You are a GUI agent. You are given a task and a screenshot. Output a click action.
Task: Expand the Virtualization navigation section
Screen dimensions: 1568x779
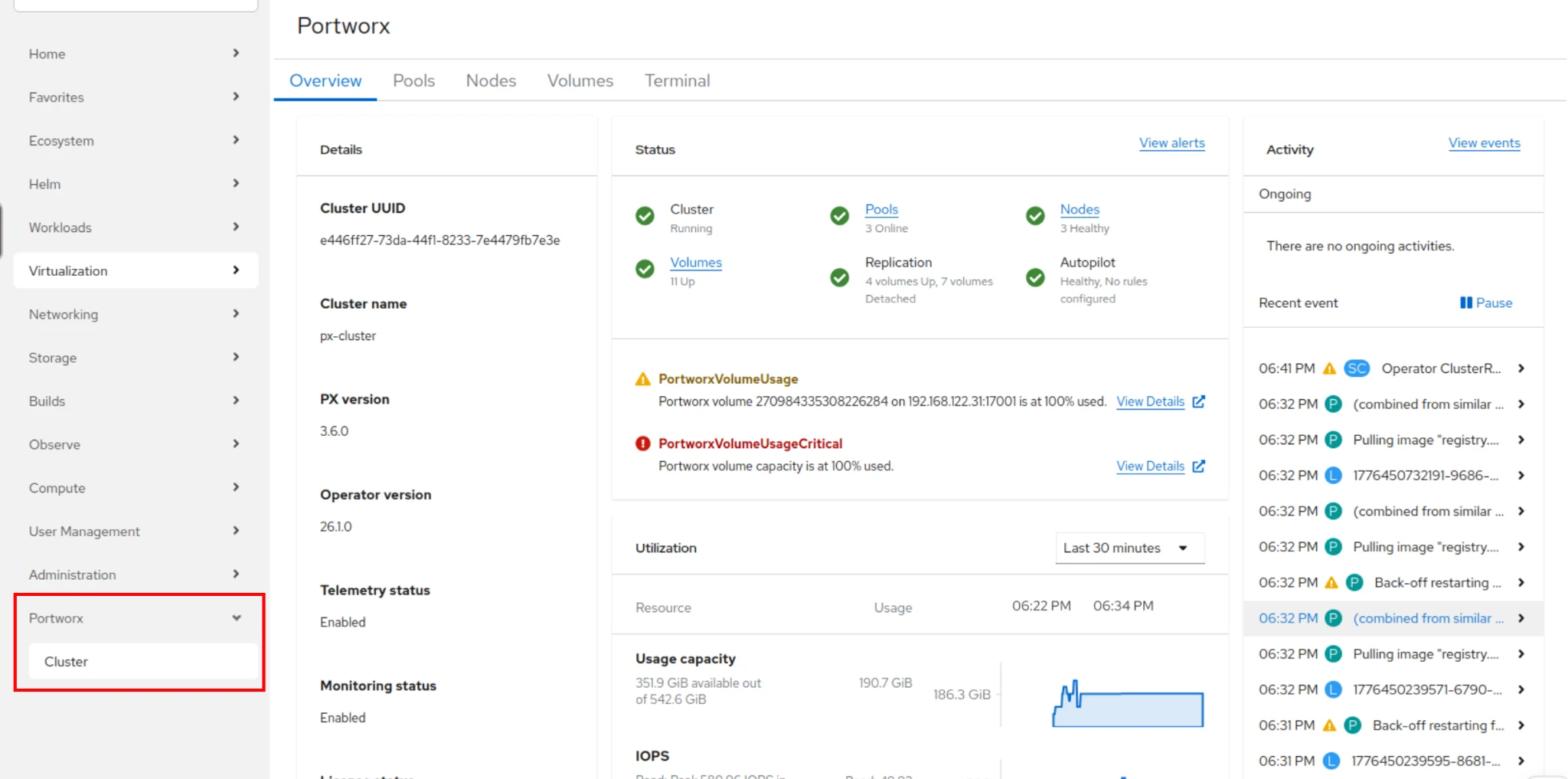click(x=136, y=270)
